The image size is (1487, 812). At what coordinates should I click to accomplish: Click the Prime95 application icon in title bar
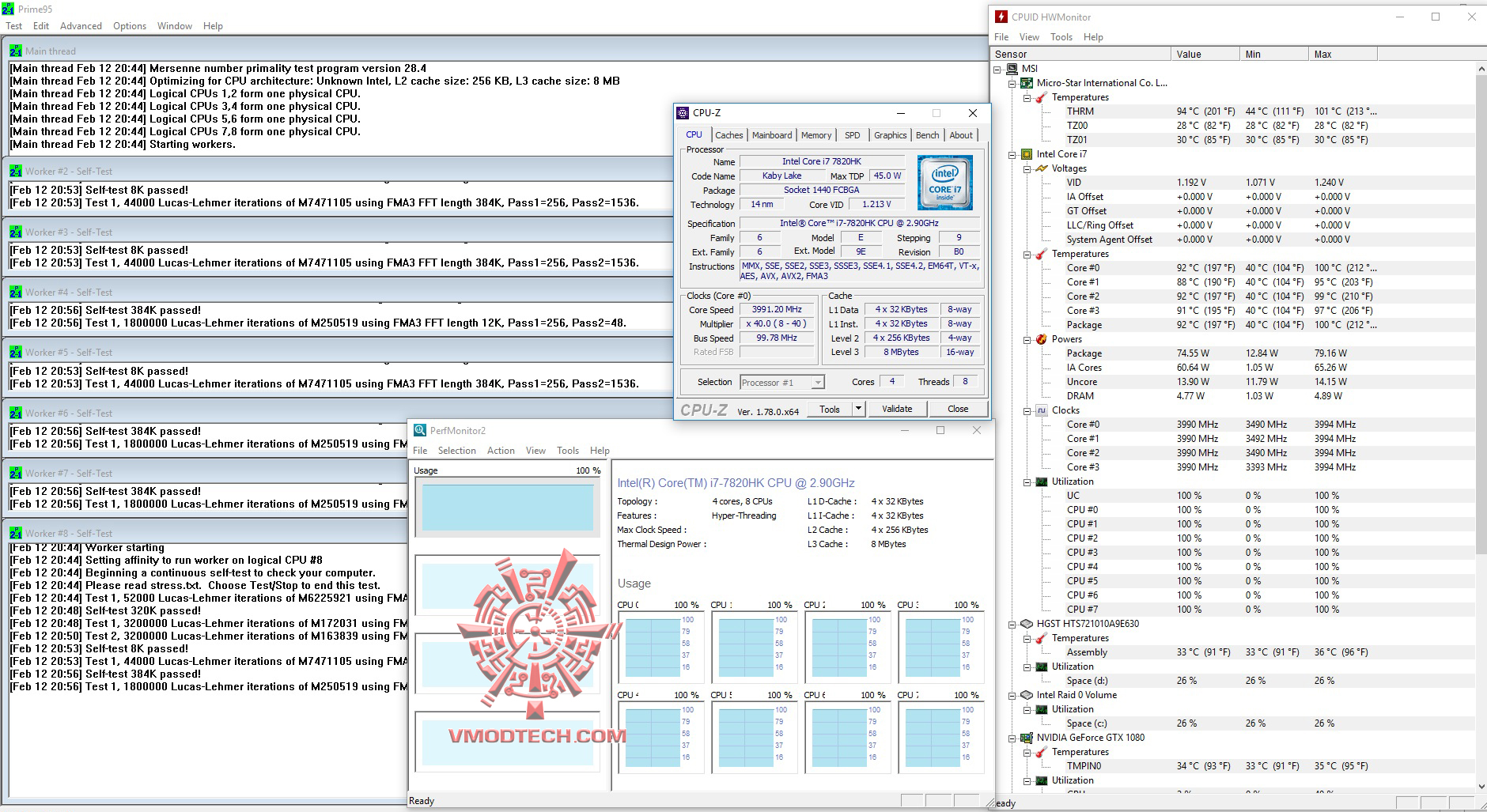[x=8, y=9]
